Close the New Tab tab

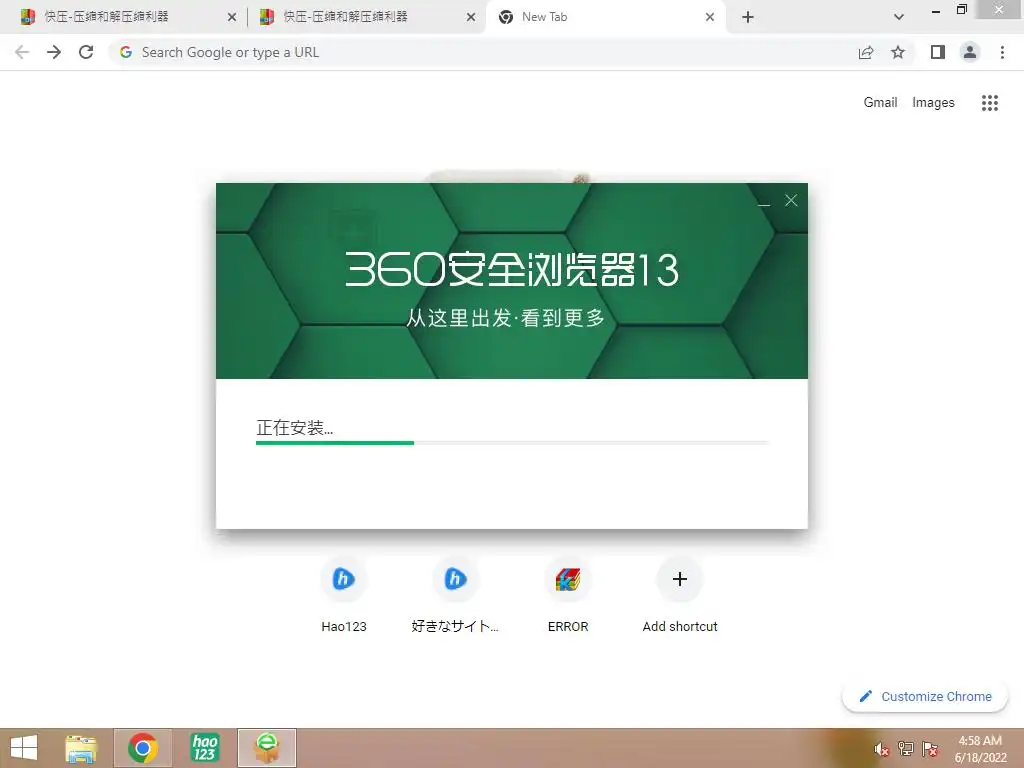pos(710,18)
